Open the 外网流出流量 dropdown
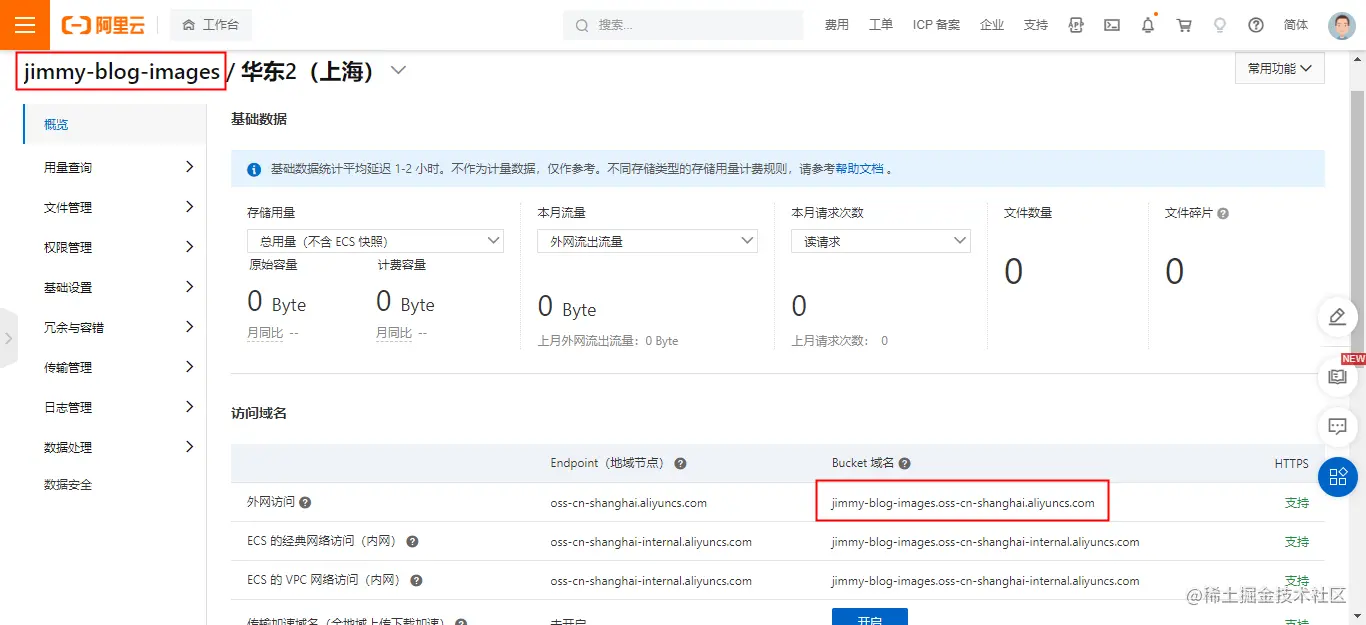Screen dimensions: 1366x625 coord(647,241)
